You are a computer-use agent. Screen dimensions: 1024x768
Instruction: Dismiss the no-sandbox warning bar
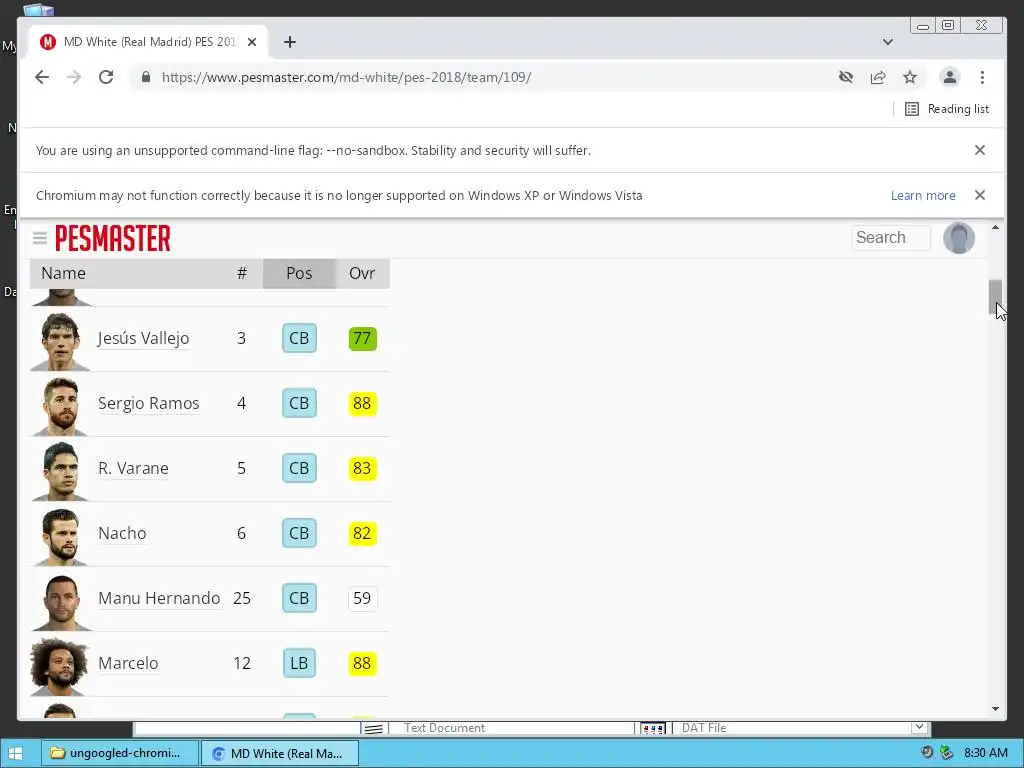pyautogui.click(x=980, y=150)
